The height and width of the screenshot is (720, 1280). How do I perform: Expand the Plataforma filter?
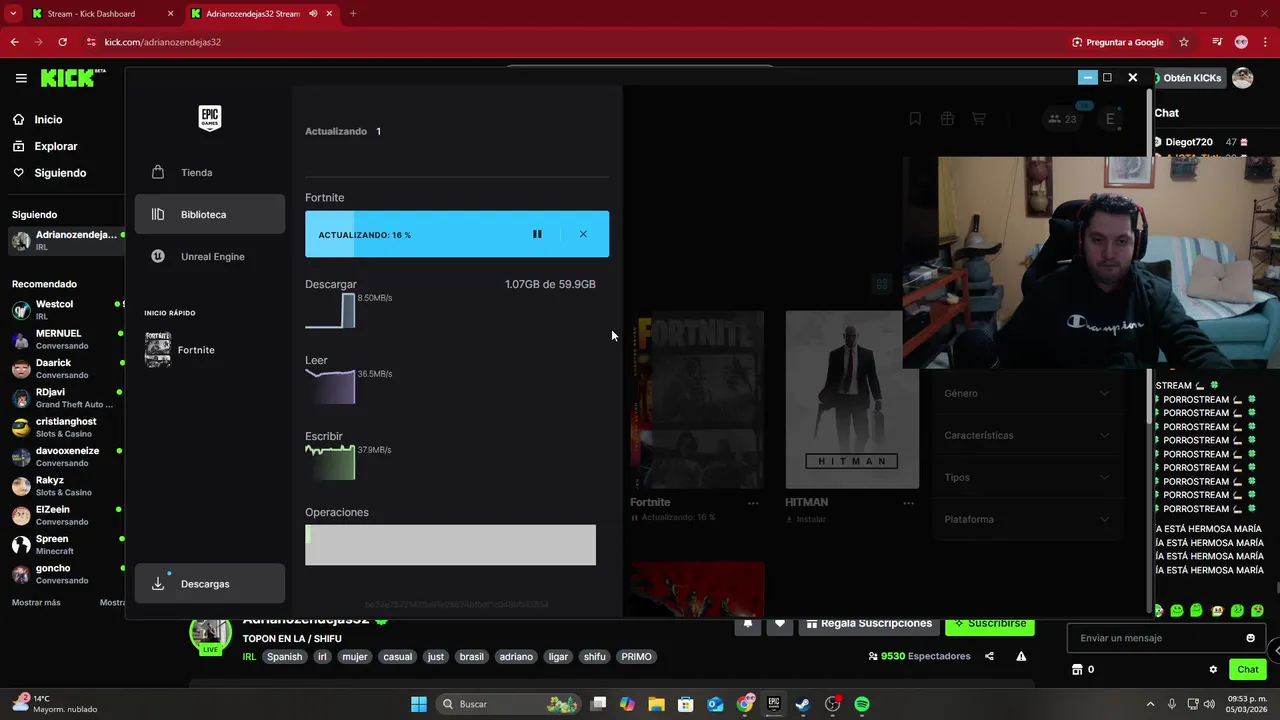[x=1027, y=519]
